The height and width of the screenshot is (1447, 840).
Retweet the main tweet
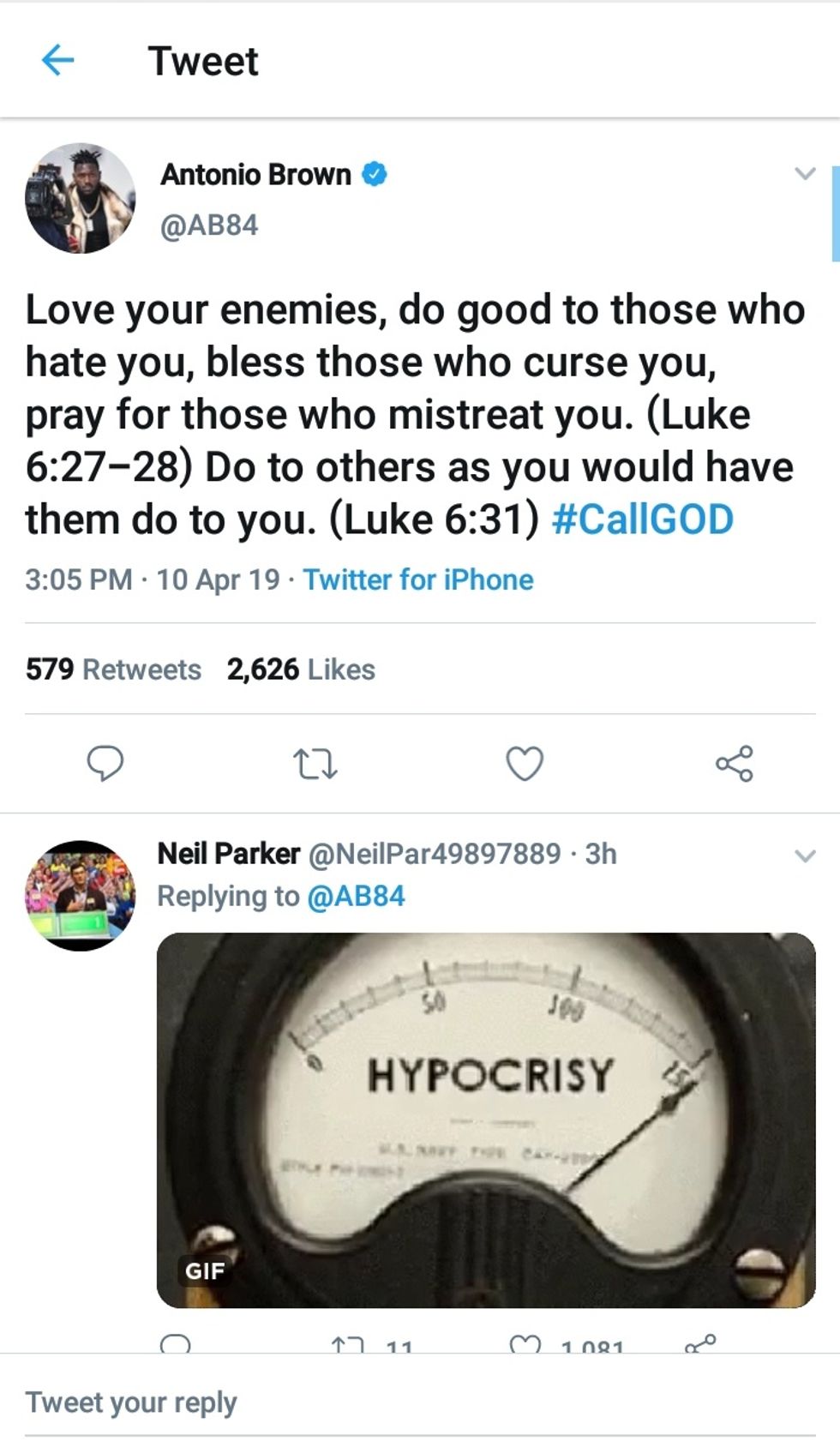315,763
